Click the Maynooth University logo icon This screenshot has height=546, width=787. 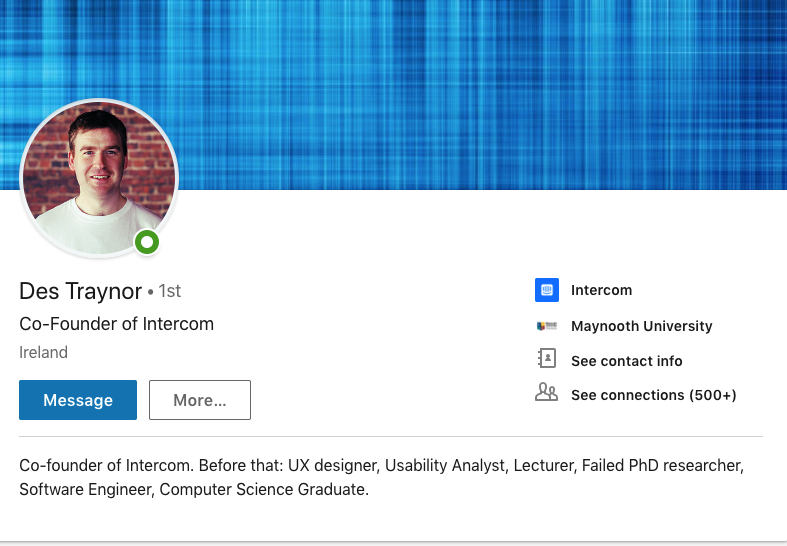(x=547, y=326)
